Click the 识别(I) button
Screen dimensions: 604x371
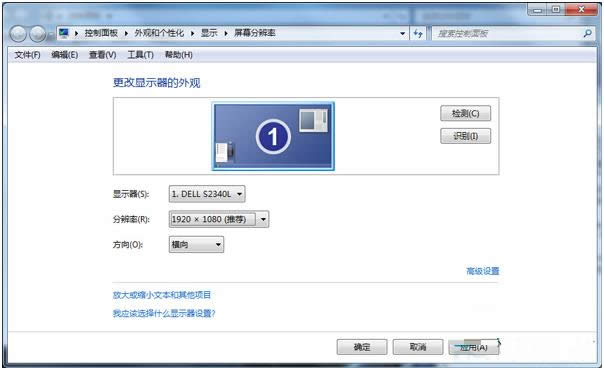(x=465, y=136)
